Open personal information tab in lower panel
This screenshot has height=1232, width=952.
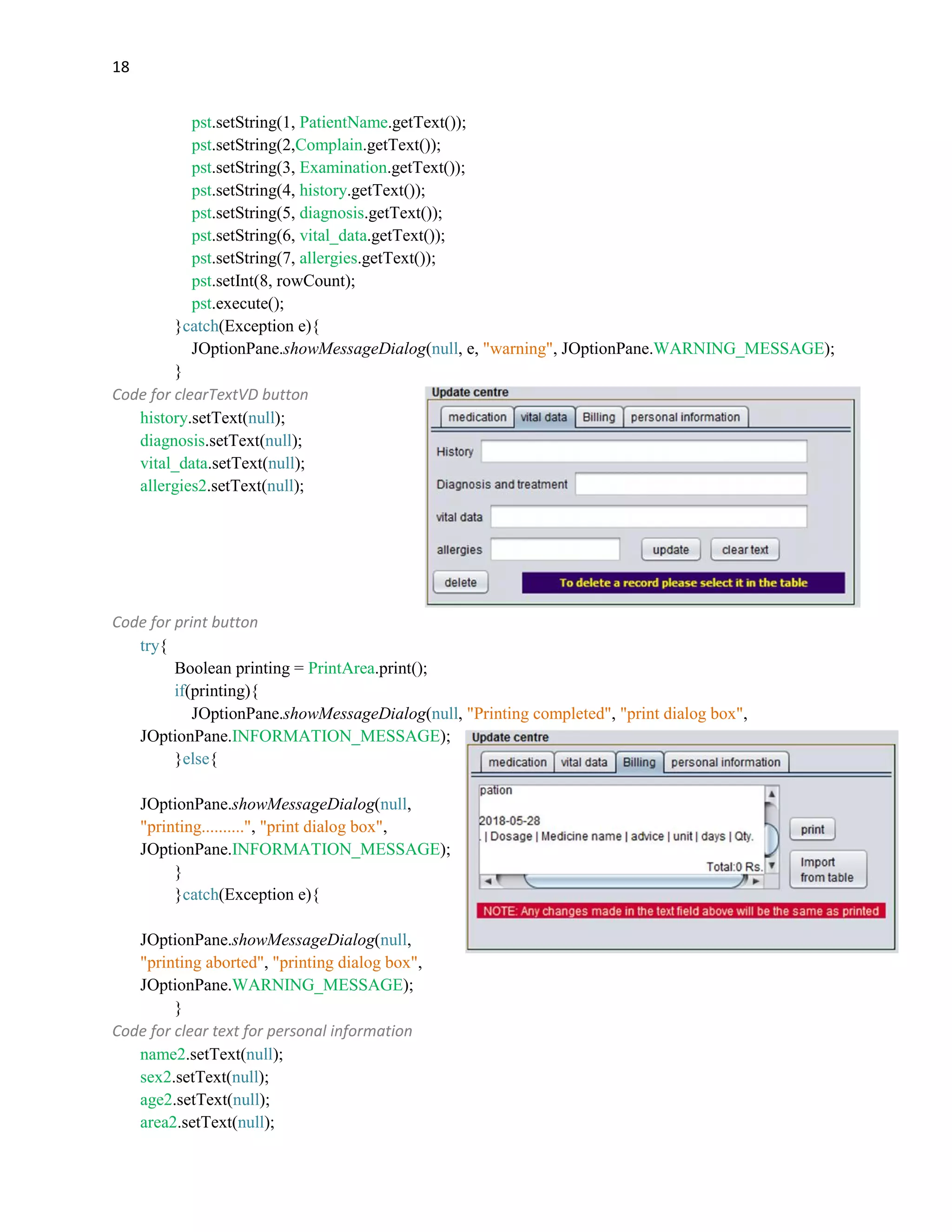click(x=725, y=762)
